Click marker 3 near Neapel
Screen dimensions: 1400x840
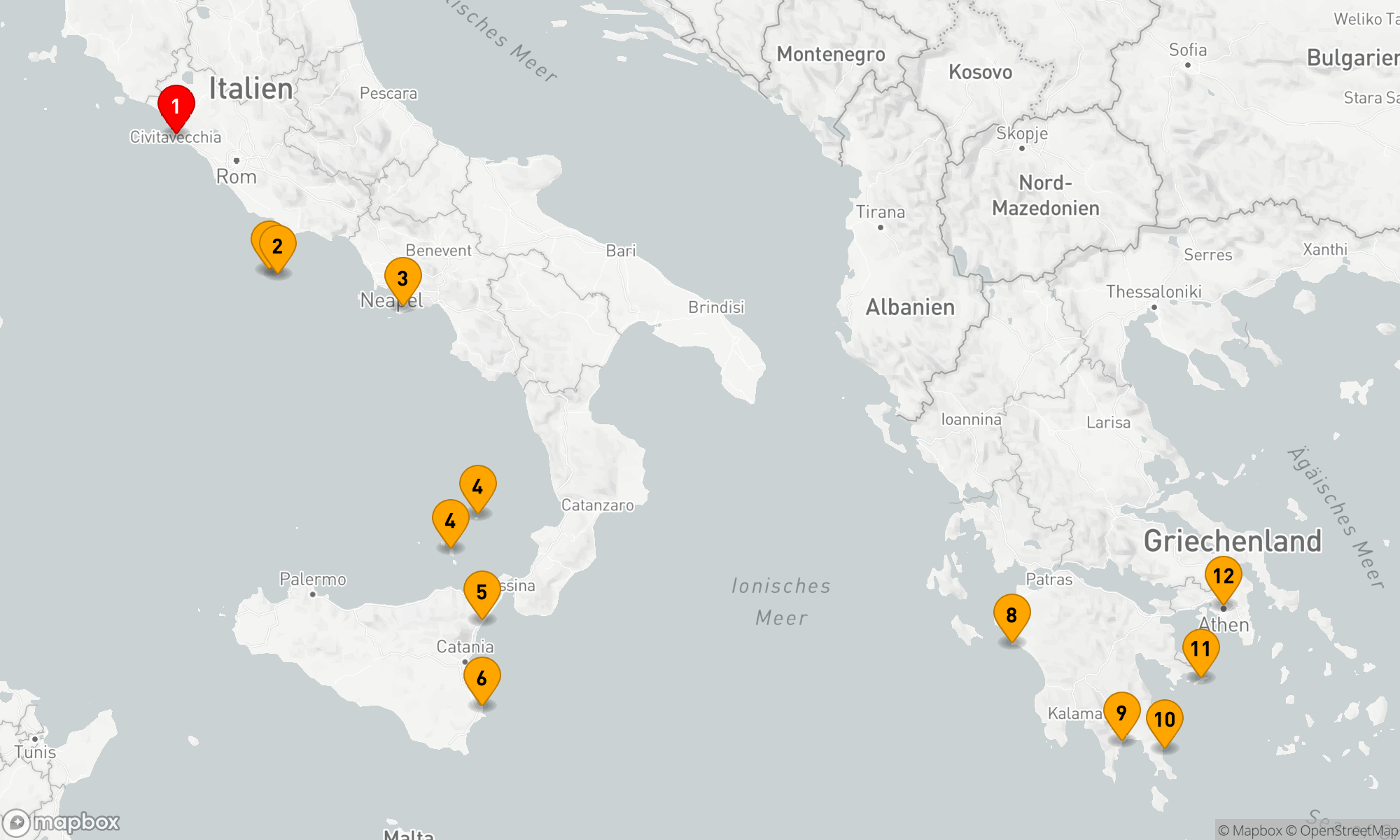402,279
